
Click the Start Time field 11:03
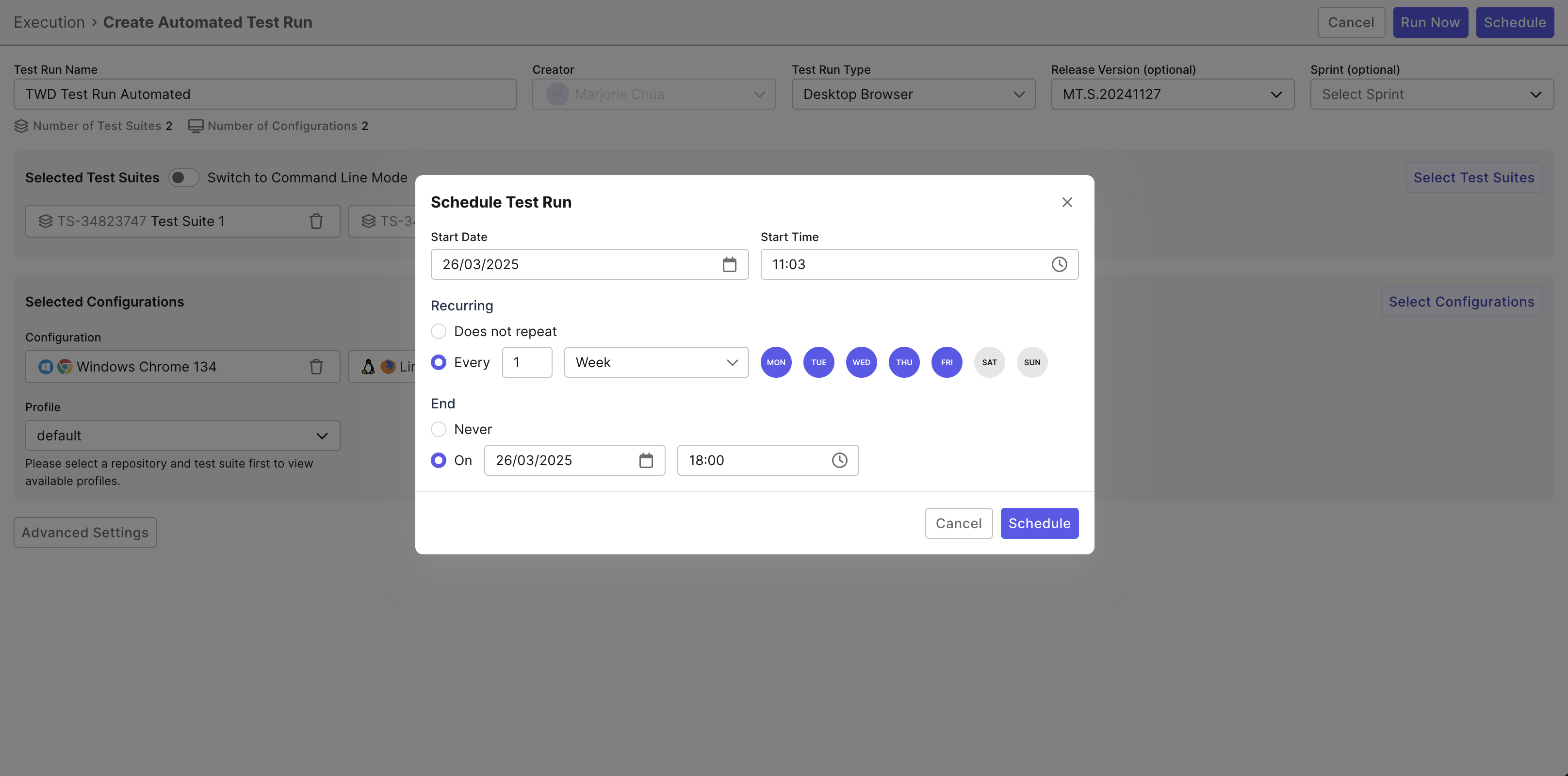click(x=919, y=264)
